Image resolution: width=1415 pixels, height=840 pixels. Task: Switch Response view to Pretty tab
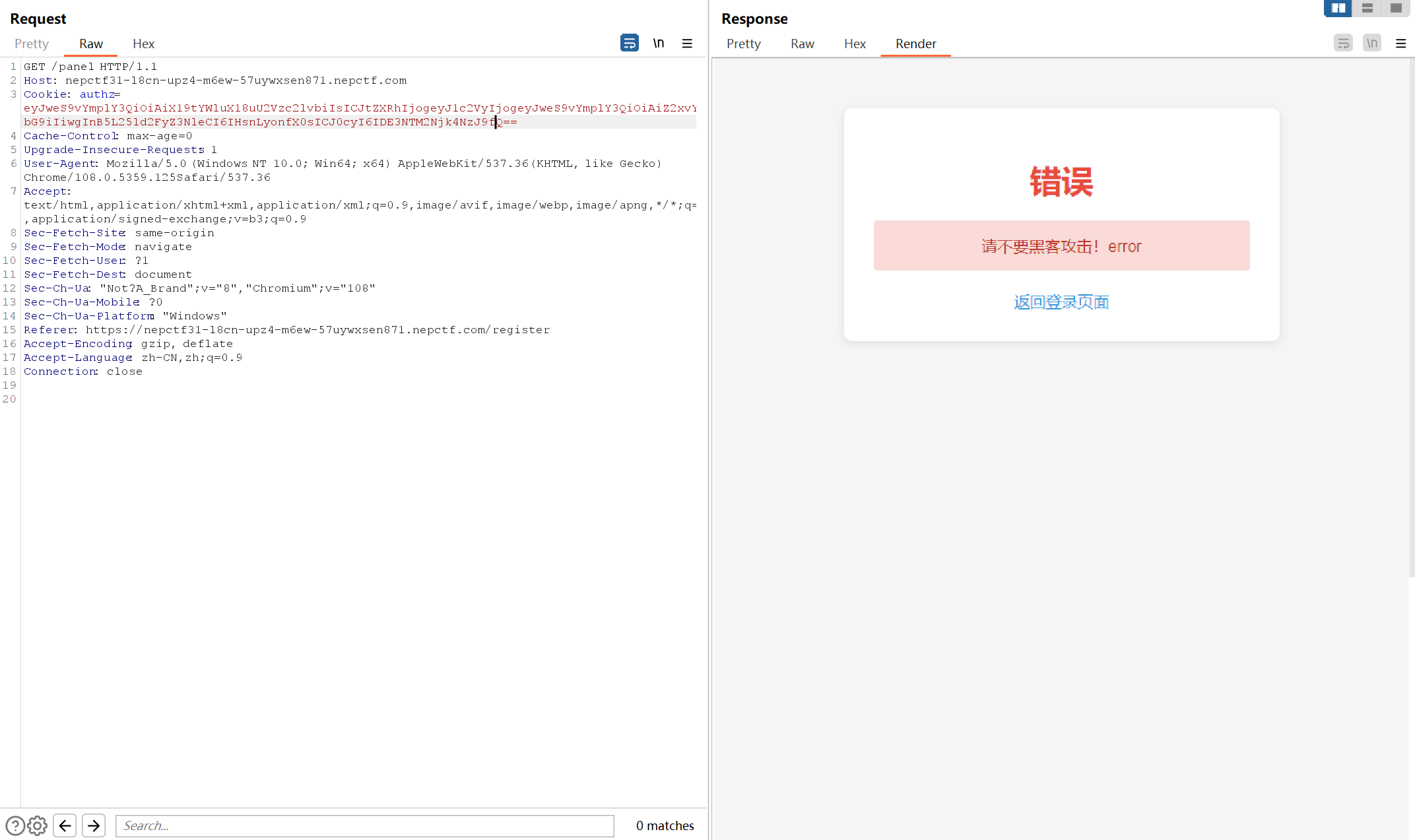click(744, 44)
